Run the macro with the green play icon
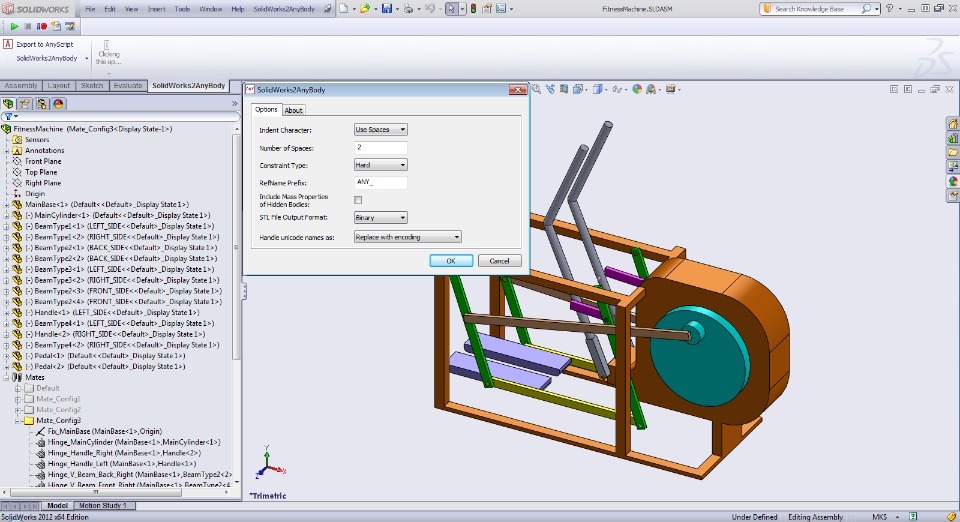Image resolution: width=960 pixels, height=522 pixels. 14,26
